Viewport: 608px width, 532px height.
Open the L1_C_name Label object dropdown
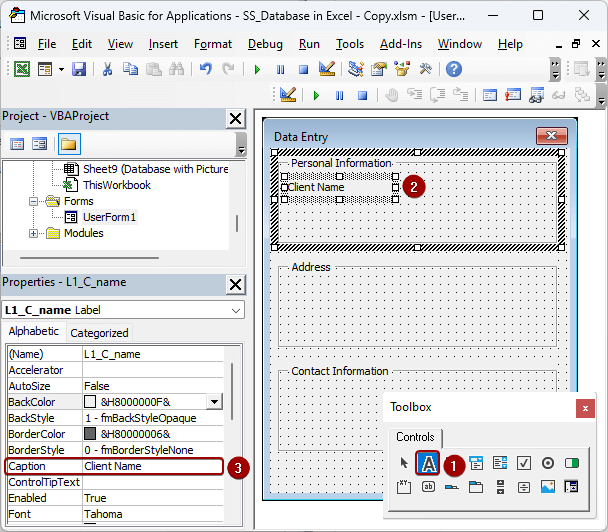click(236, 310)
